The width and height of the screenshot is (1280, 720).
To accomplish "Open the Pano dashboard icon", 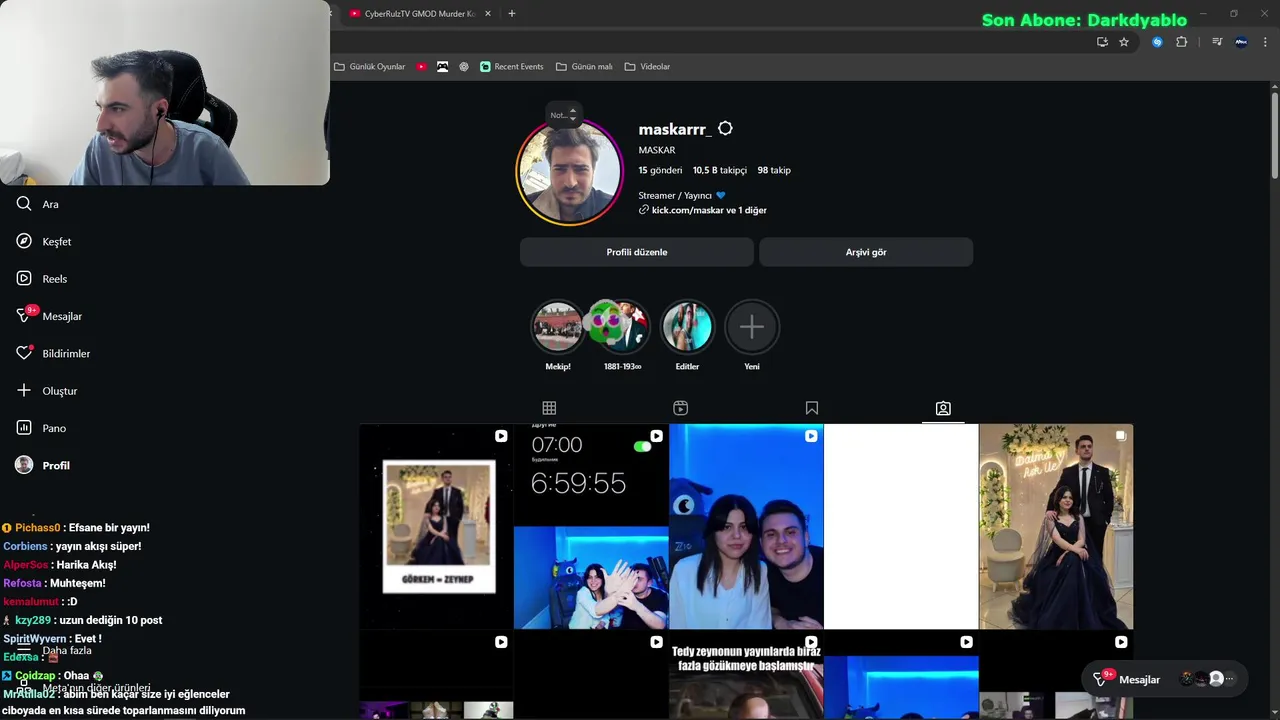I will [x=24, y=428].
